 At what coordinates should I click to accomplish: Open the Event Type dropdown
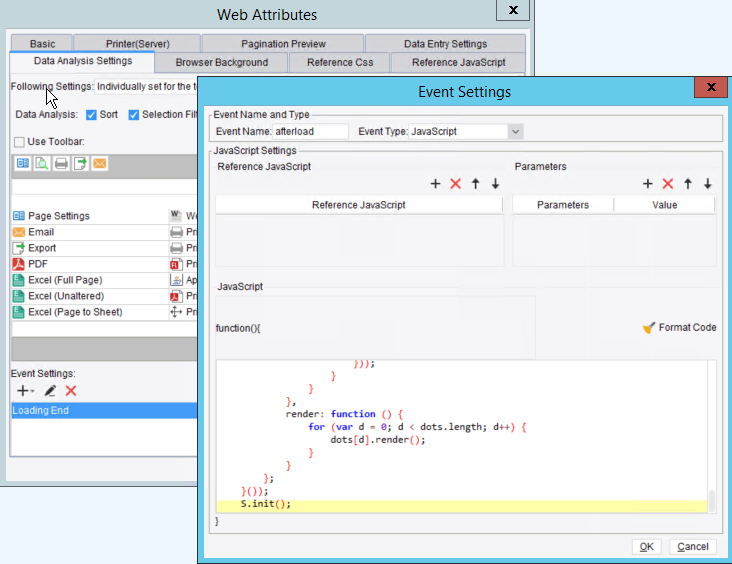pos(515,132)
